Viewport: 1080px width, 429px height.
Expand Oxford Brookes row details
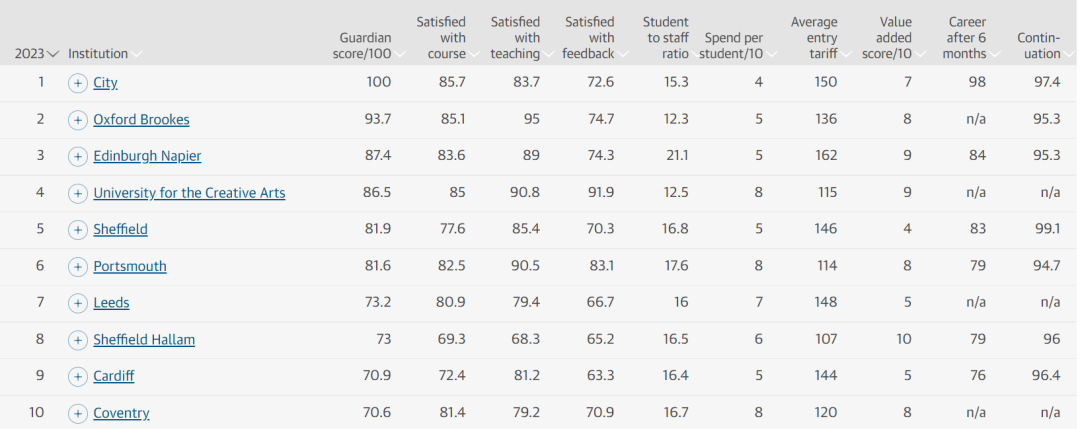coord(78,120)
